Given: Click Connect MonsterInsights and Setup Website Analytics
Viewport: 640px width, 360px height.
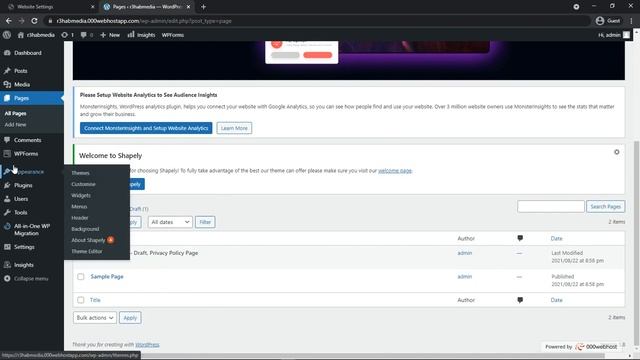Looking at the screenshot, I should [x=146, y=128].
